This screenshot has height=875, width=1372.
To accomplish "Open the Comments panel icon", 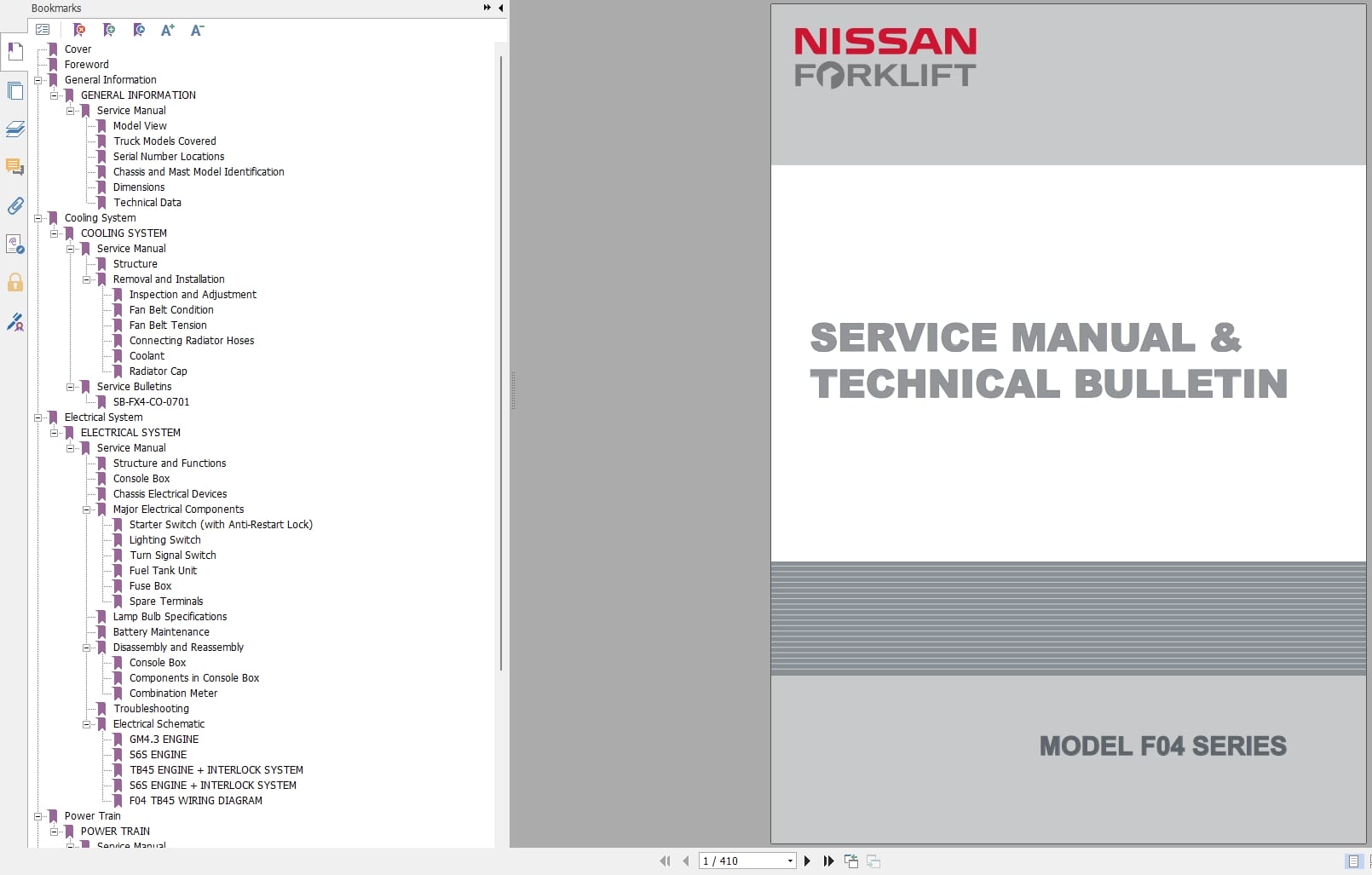I will tap(14, 167).
